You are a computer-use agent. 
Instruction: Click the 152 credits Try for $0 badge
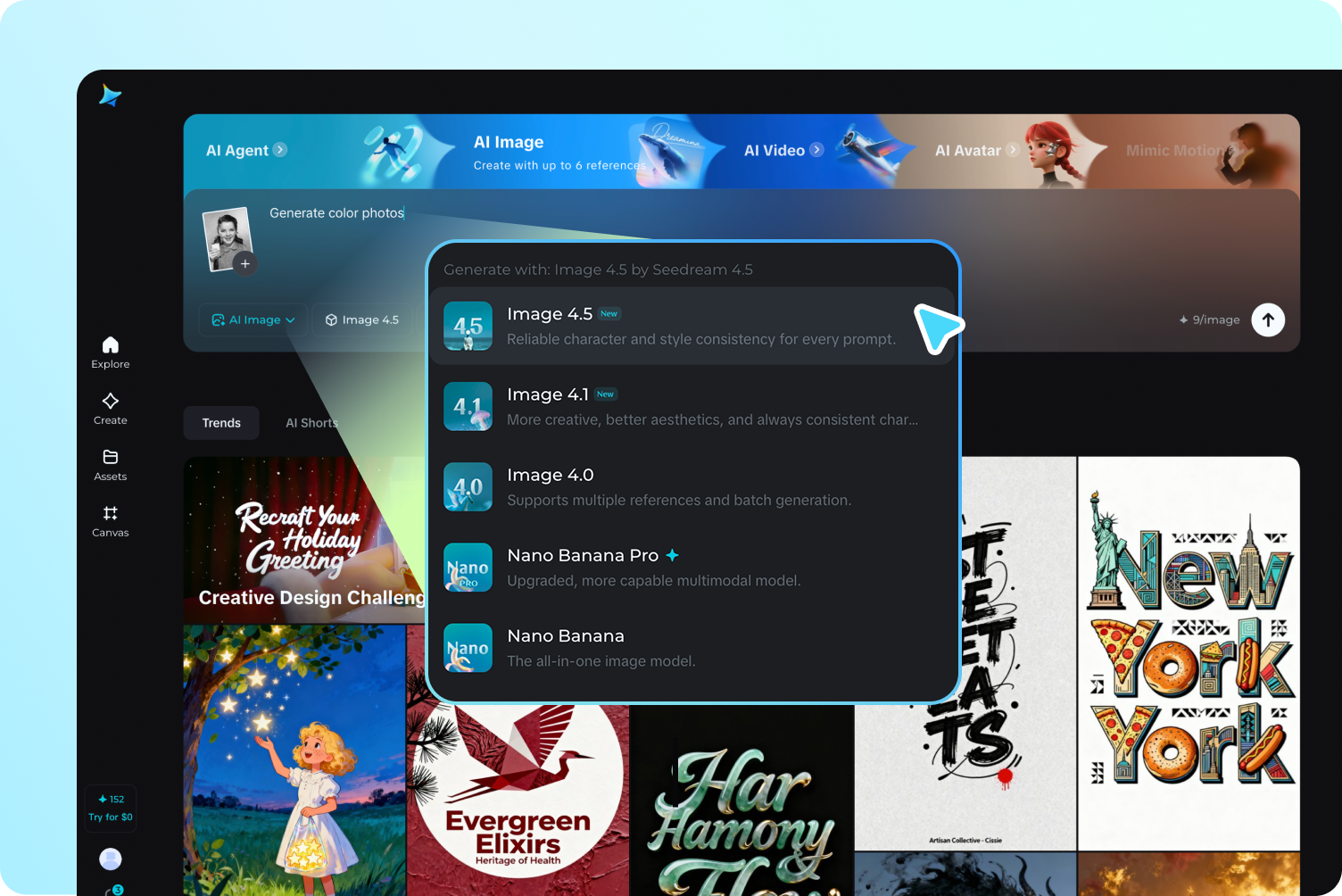click(x=111, y=808)
